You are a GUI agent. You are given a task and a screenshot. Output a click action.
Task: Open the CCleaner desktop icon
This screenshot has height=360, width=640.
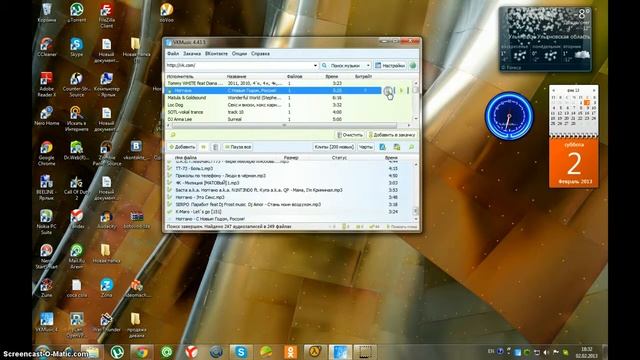tap(47, 47)
